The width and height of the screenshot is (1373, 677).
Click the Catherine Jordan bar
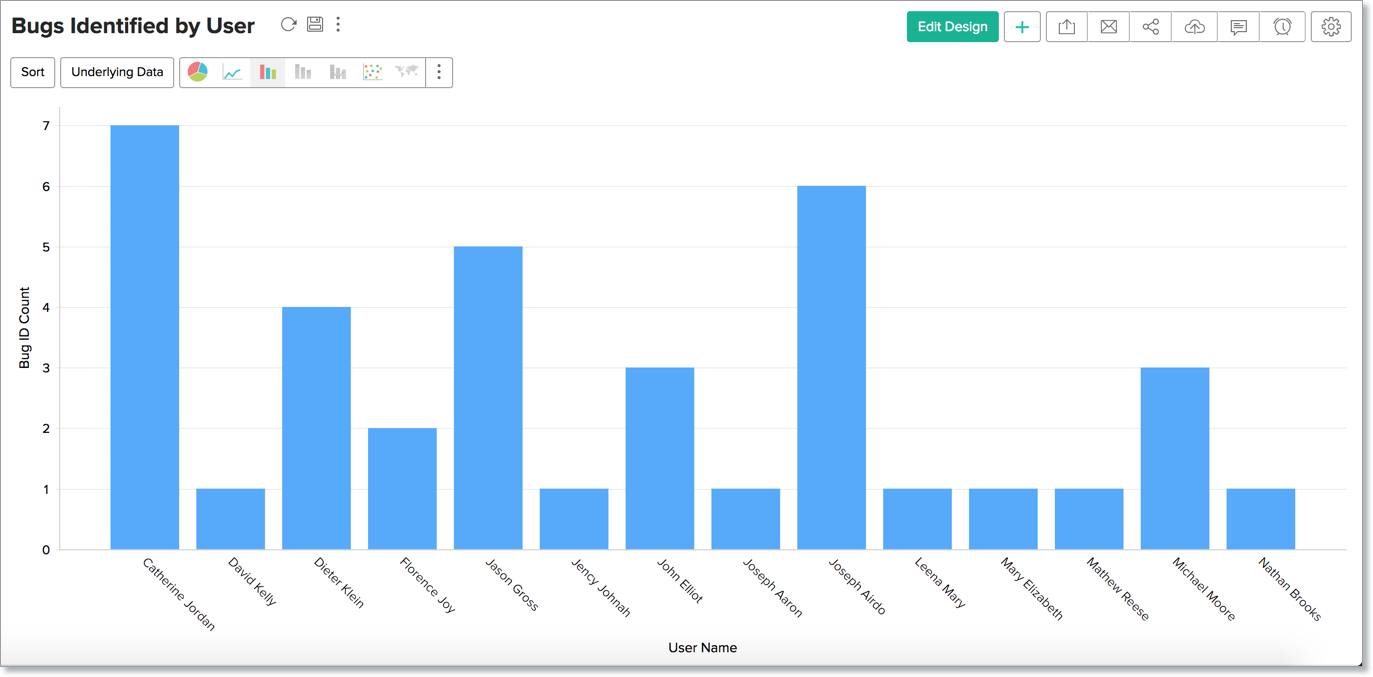[145, 337]
